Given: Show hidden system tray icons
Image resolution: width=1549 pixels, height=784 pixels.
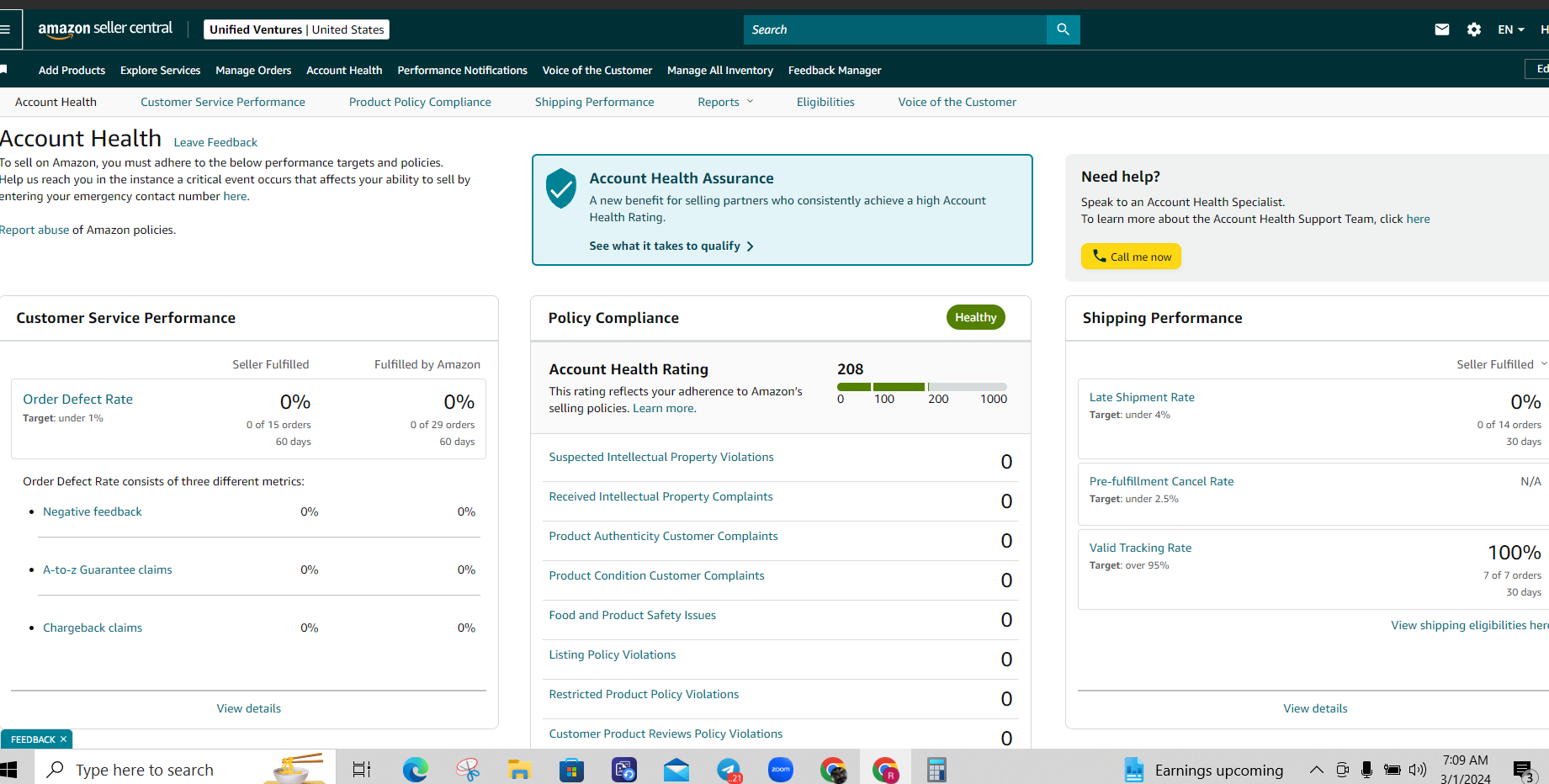Looking at the screenshot, I should tap(1317, 770).
